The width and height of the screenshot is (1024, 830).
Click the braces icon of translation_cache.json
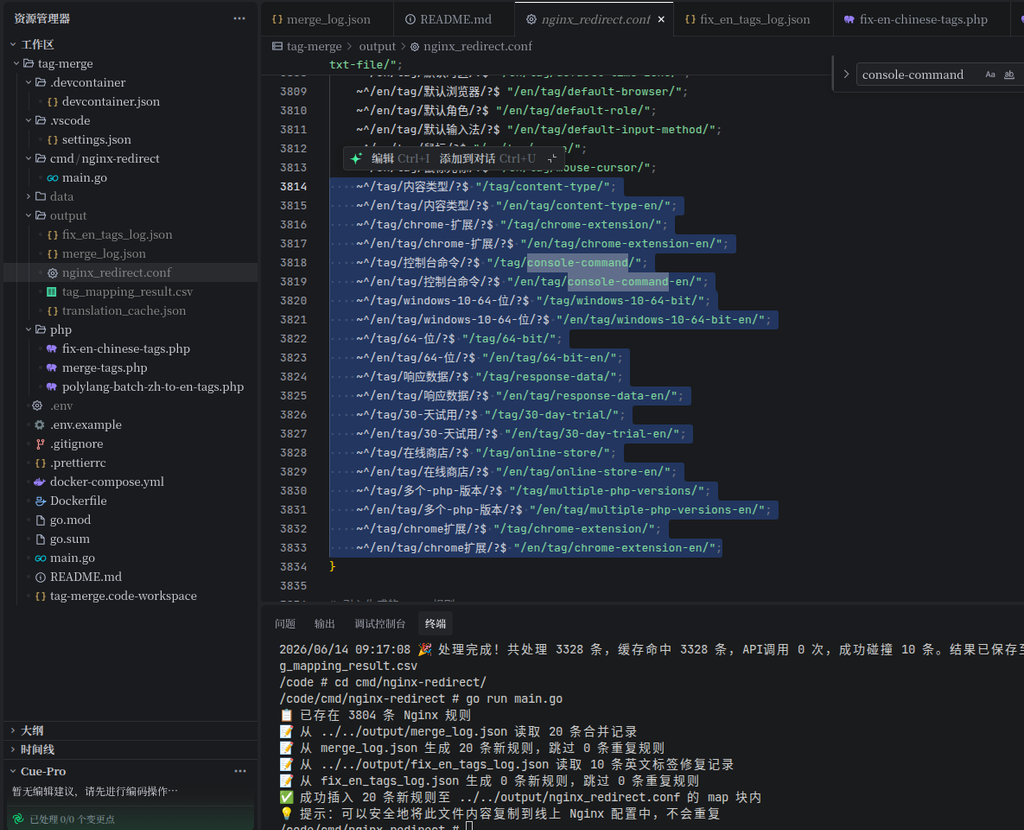click(52, 311)
